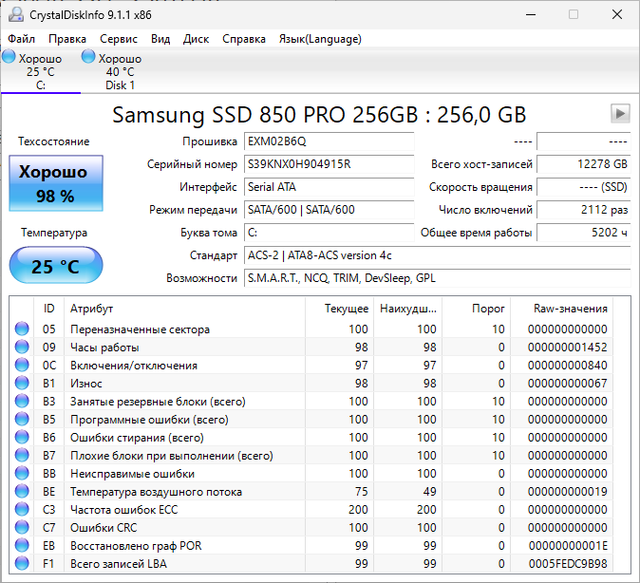This screenshot has height=583, width=640.
Task: Click status orb of attribute B5 row
Action: pos(22,419)
